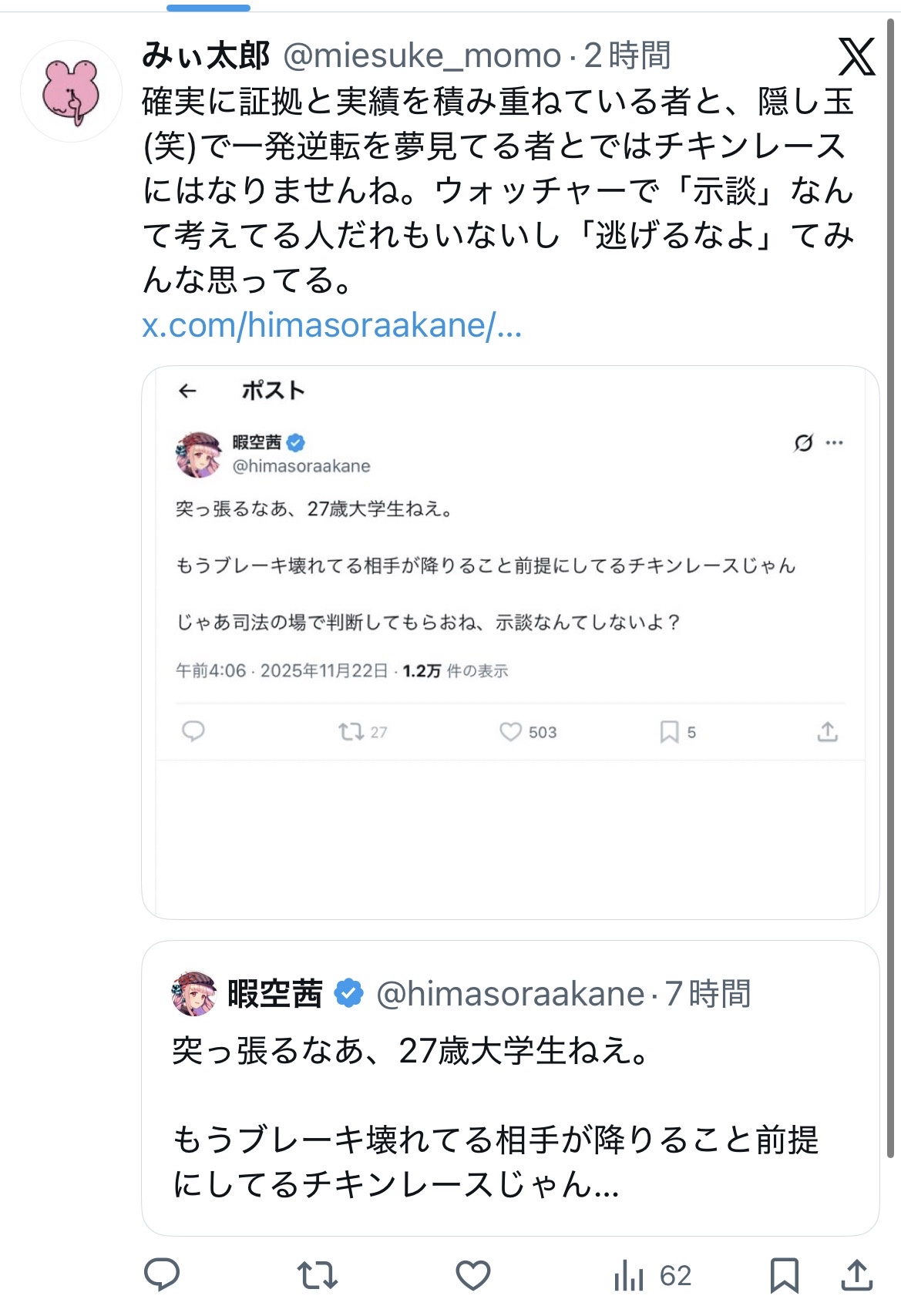Like みぃ太郎's post
The height and width of the screenshot is (1316, 901).
(472, 1275)
